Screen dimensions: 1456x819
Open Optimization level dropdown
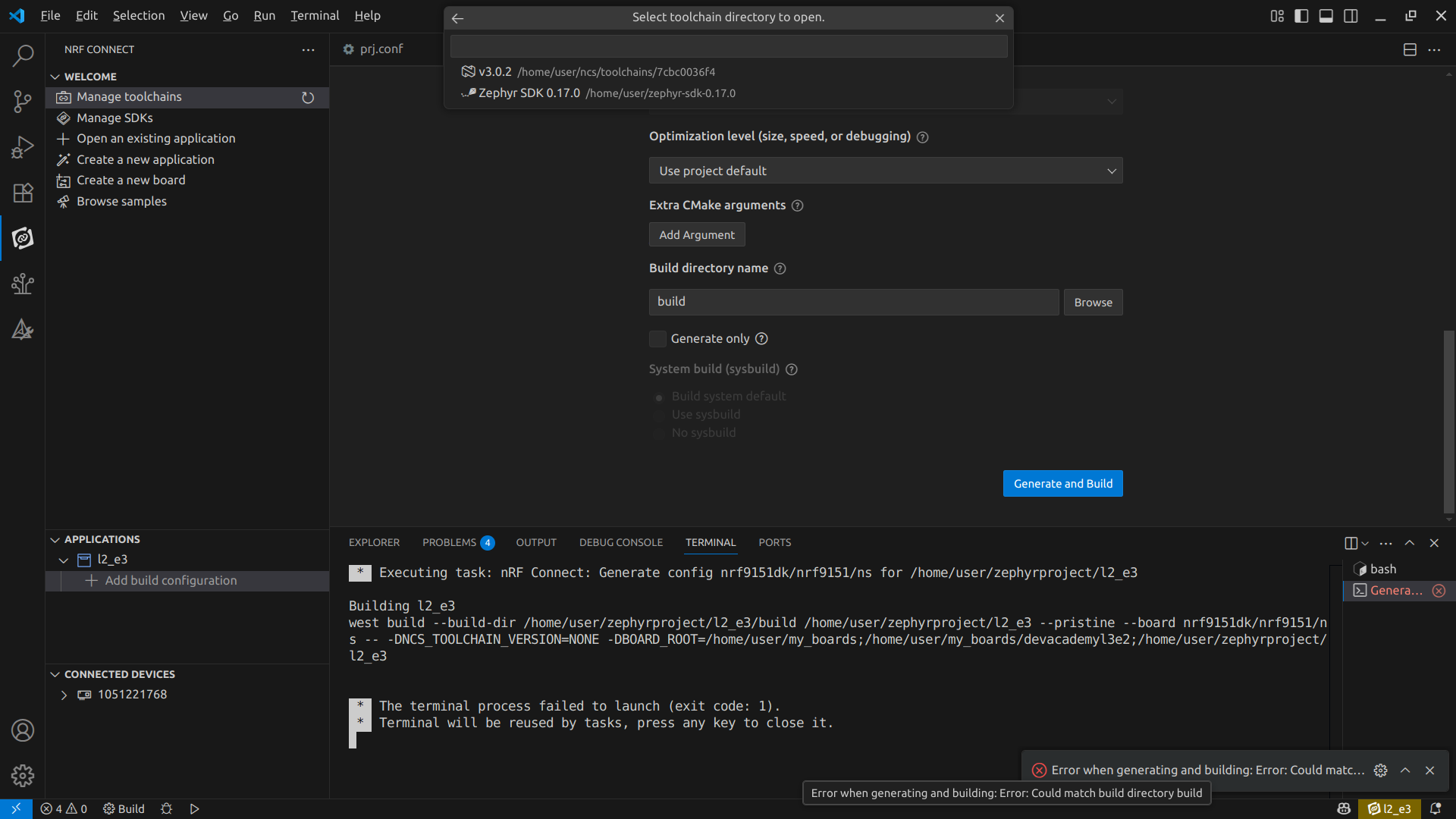[885, 171]
